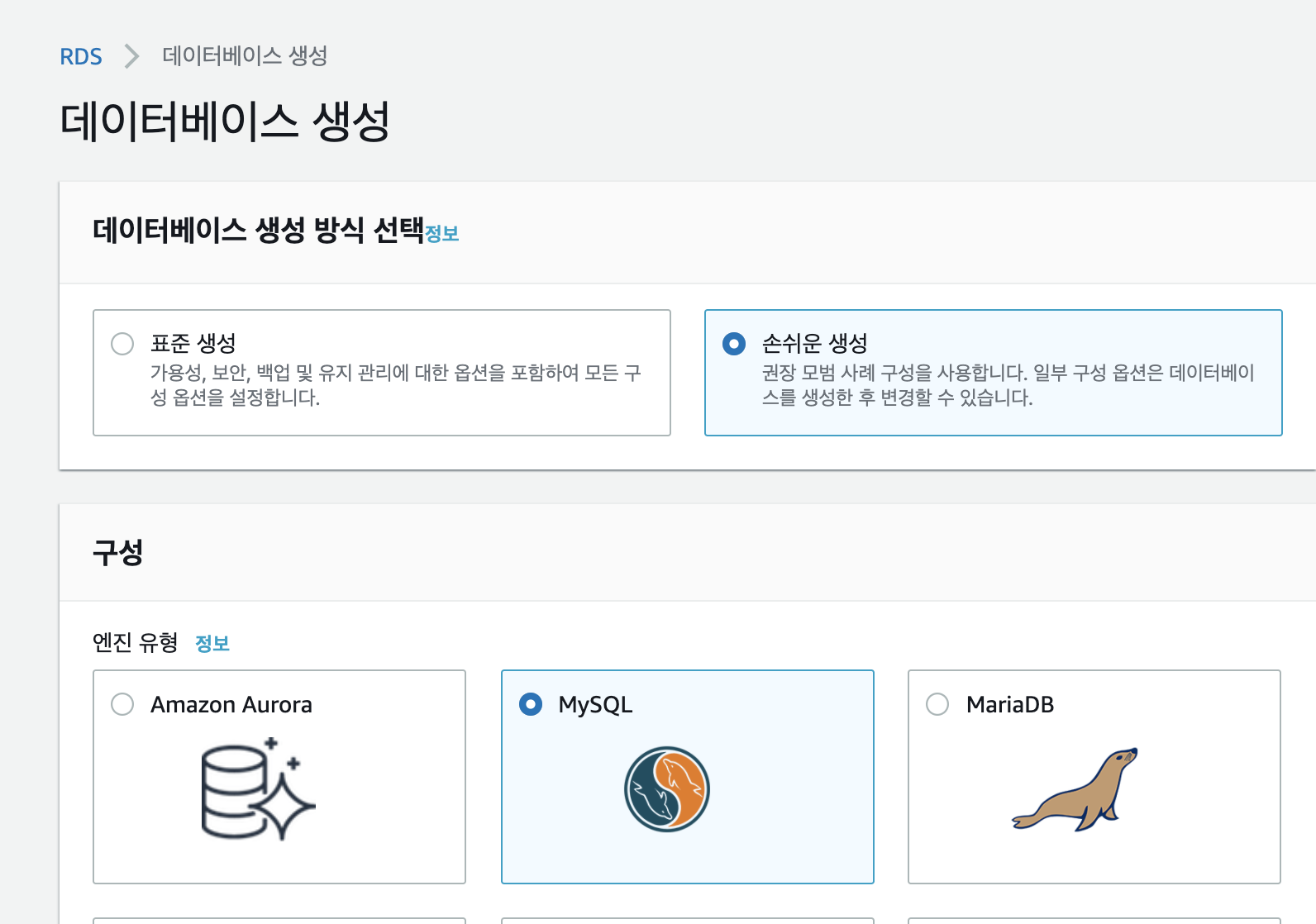This screenshot has width=1316, height=924.
Task: Click the 손쉬운 생성 description text
Action: coord(1008,385)
